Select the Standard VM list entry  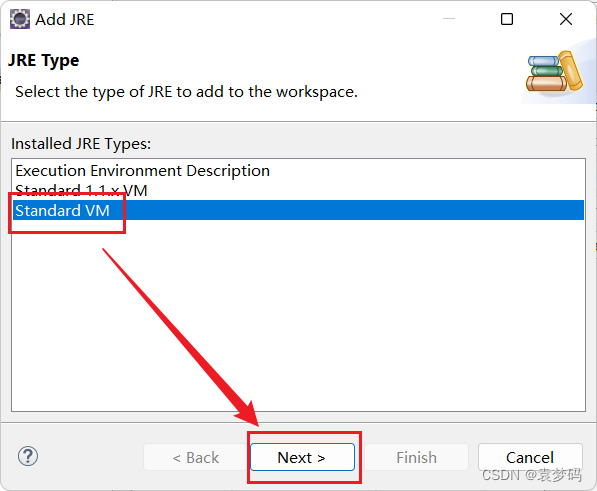(298, 210)
